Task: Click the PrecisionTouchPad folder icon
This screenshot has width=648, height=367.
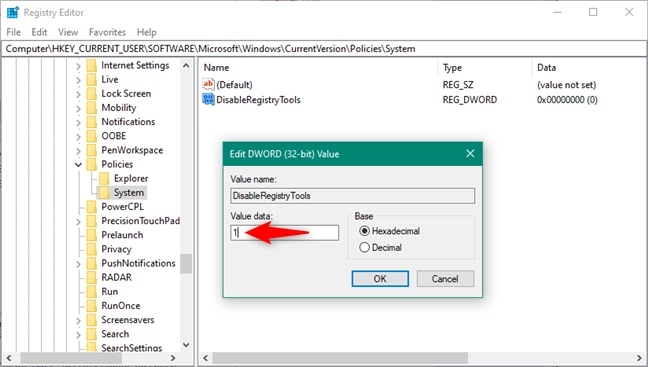Action: tap(92, 221)
